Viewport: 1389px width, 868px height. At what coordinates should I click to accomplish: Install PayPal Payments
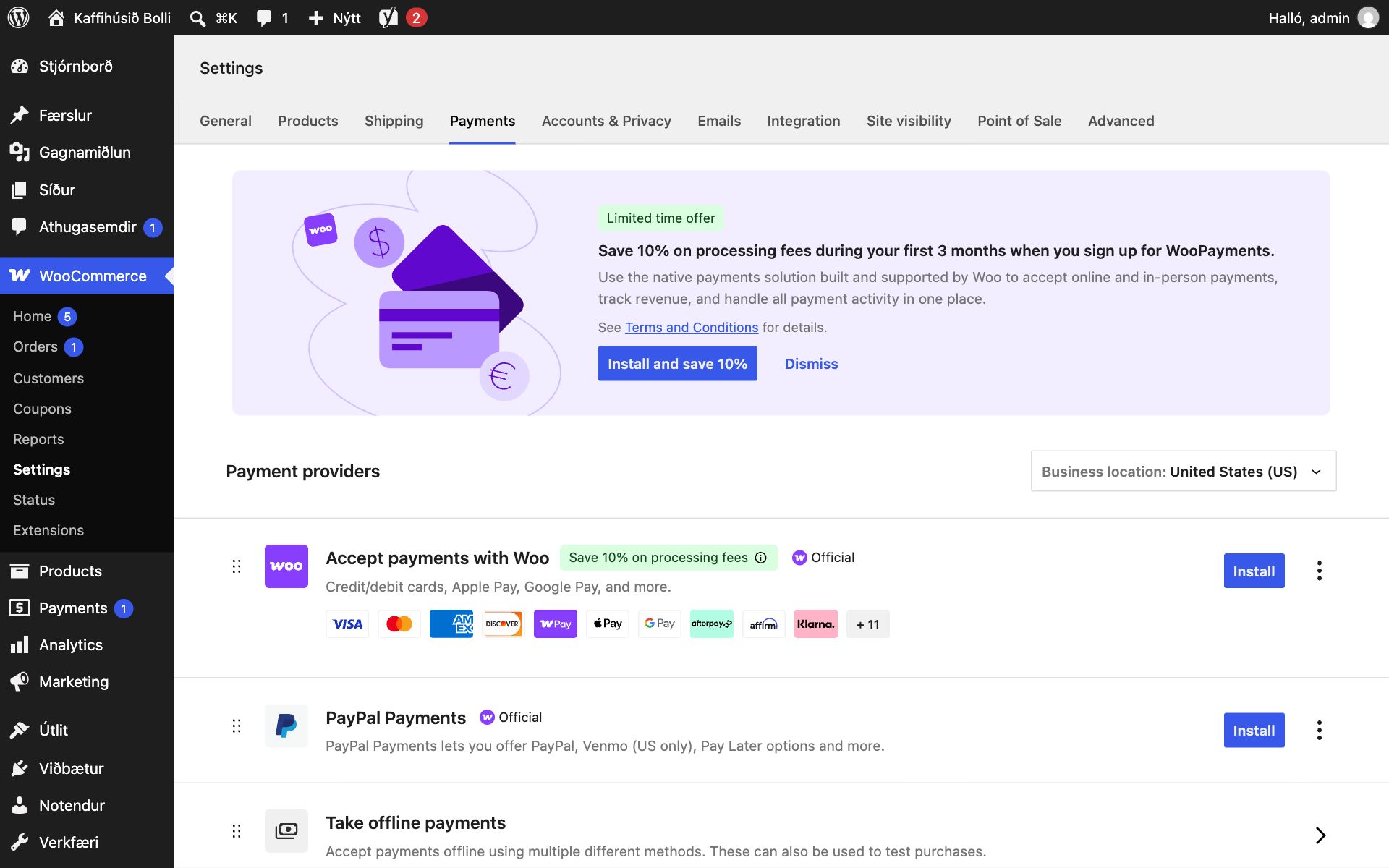(x=1254, y=730)
